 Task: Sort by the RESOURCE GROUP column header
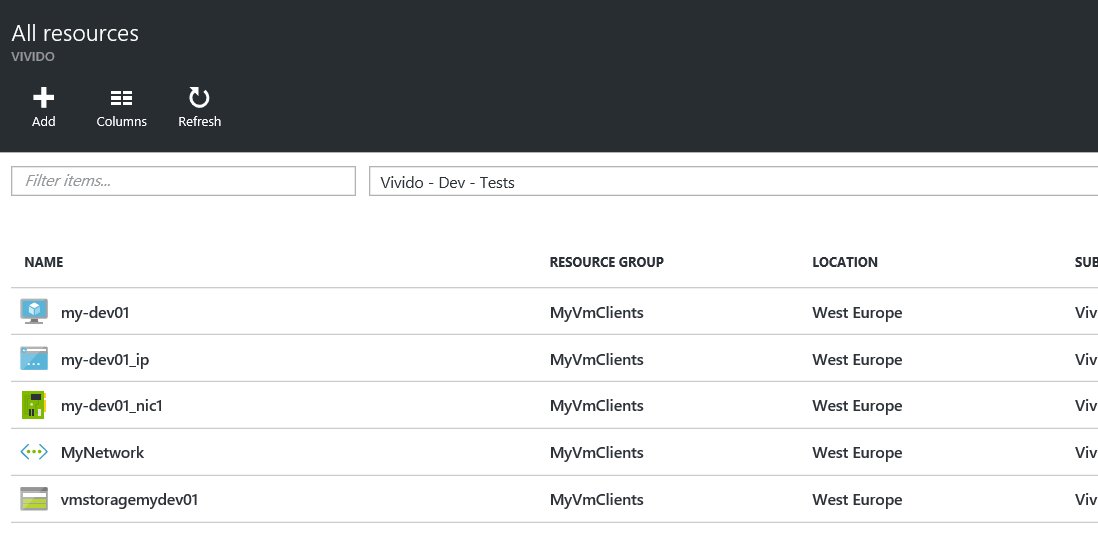606,262
